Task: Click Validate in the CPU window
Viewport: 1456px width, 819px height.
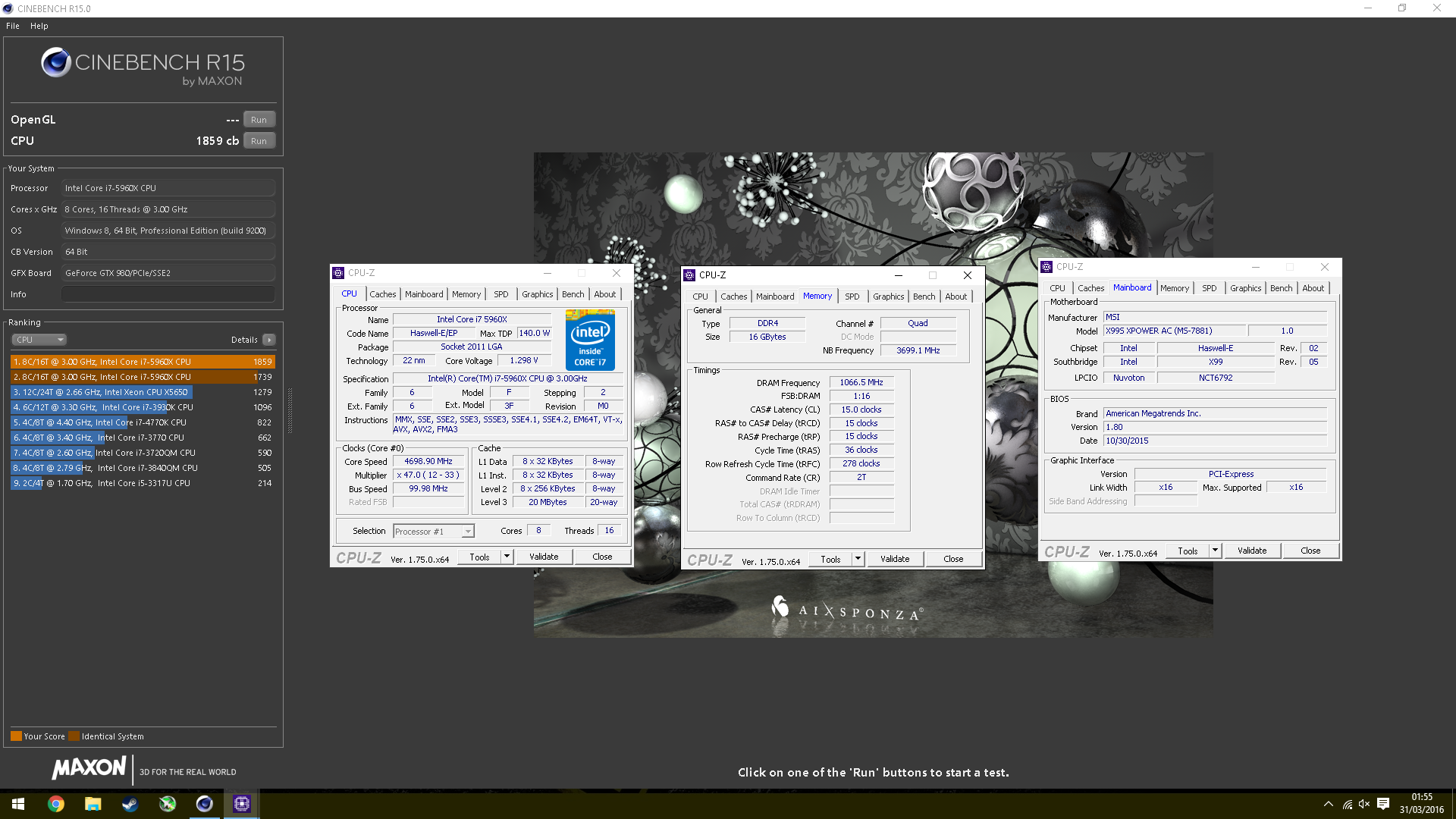Action: point(544,557)
